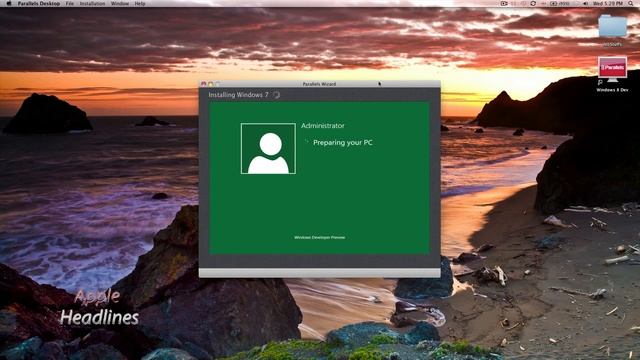Image resolution: width=640 pixels, height=360 pixels.
Task: Click the Administrator user avatar picture
Action: tap(268, 149)
